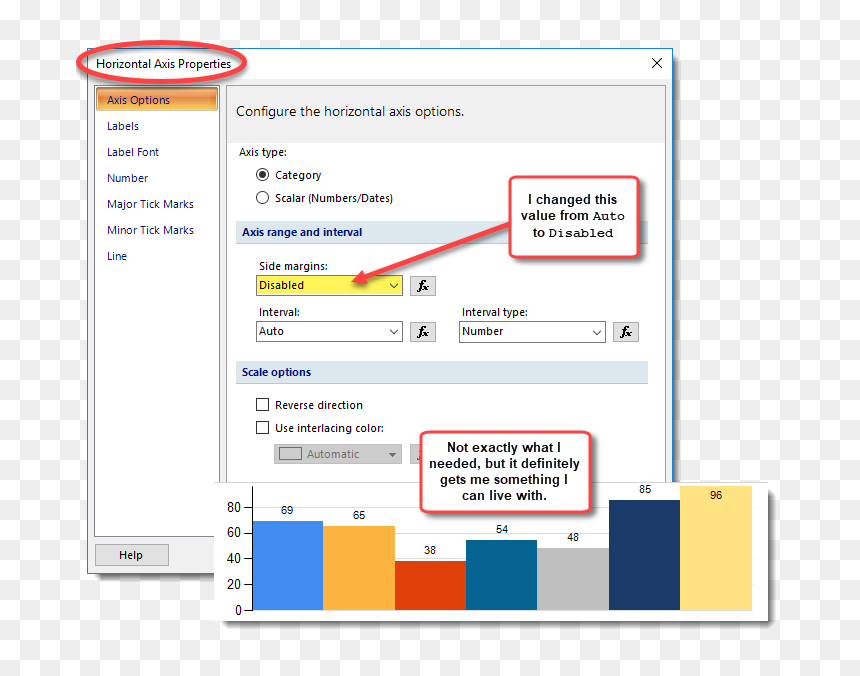The height and width of the screenshot is (676, 860).
Task: Click the 'Horizontal Axis Properties' title text
Action: 163,64
